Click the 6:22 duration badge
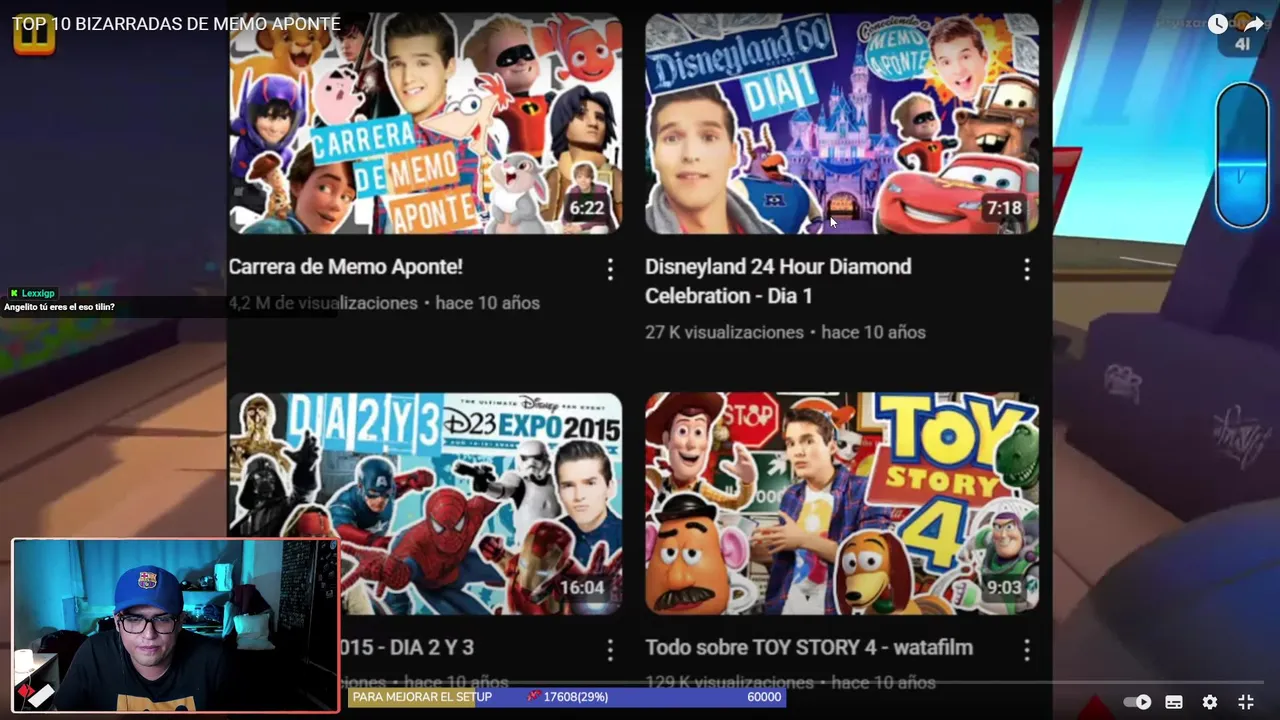This screenshot has height=720, width=1280. 587,208
